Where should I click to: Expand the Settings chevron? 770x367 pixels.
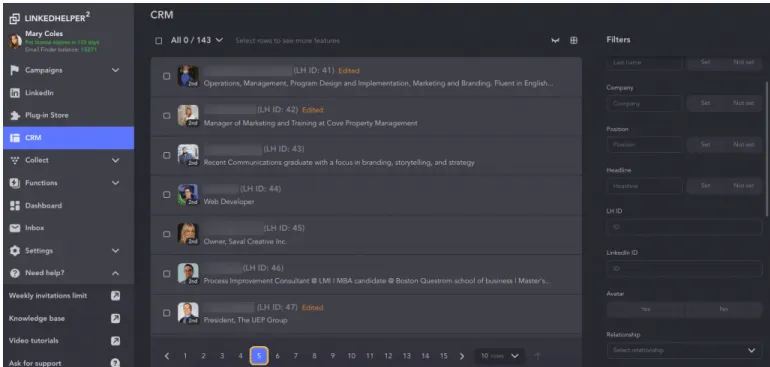(115, 251)
